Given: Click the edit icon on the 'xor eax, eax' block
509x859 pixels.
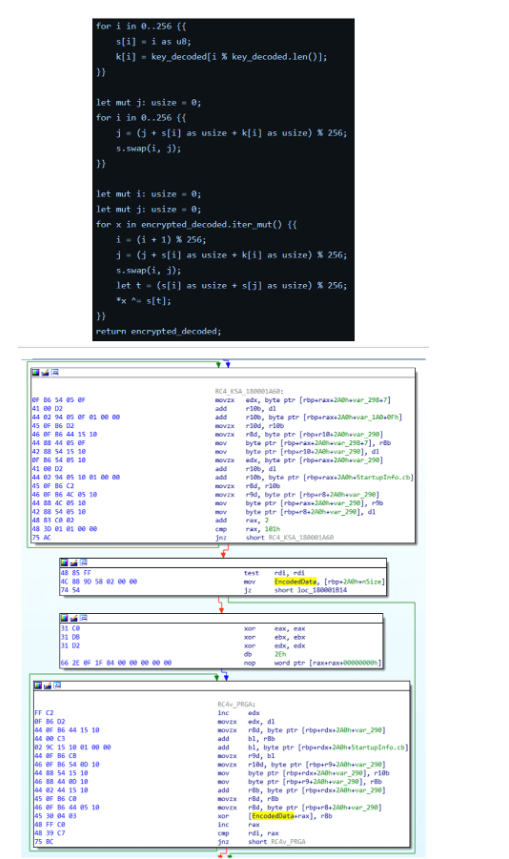Looking at the screenshot, I should 73,618.
